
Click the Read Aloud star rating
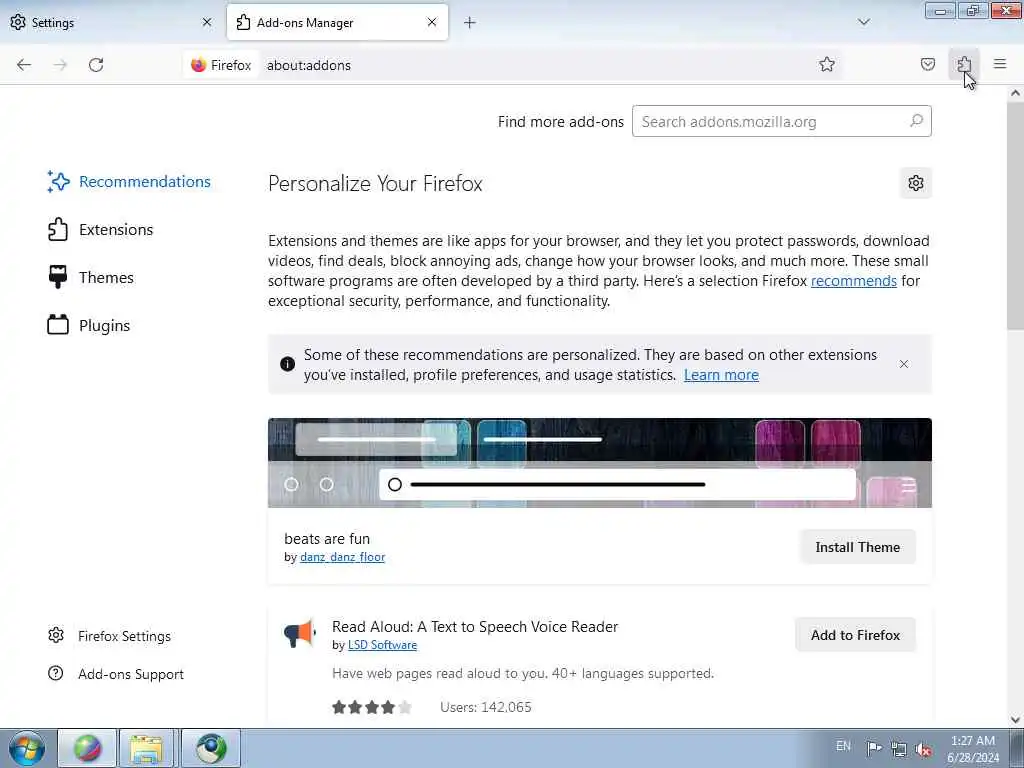point(372,707)
